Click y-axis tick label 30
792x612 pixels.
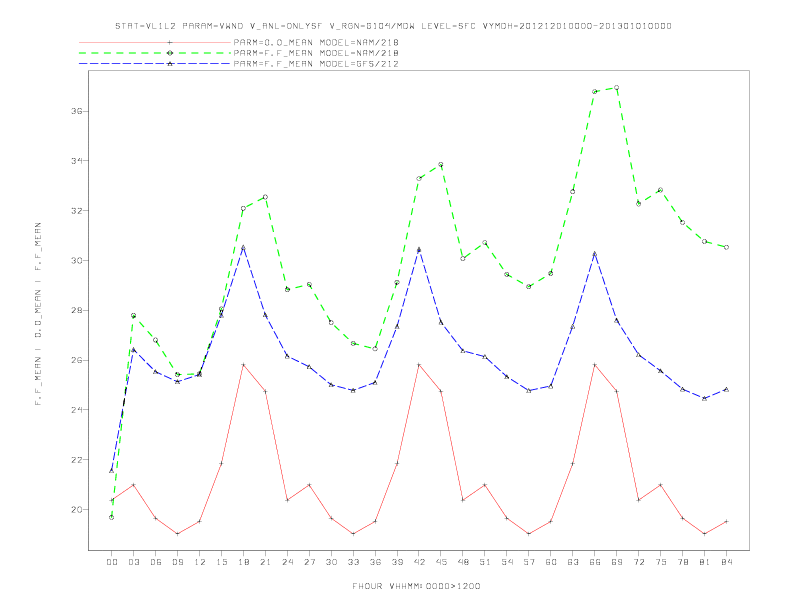click(x=77, y=261)
